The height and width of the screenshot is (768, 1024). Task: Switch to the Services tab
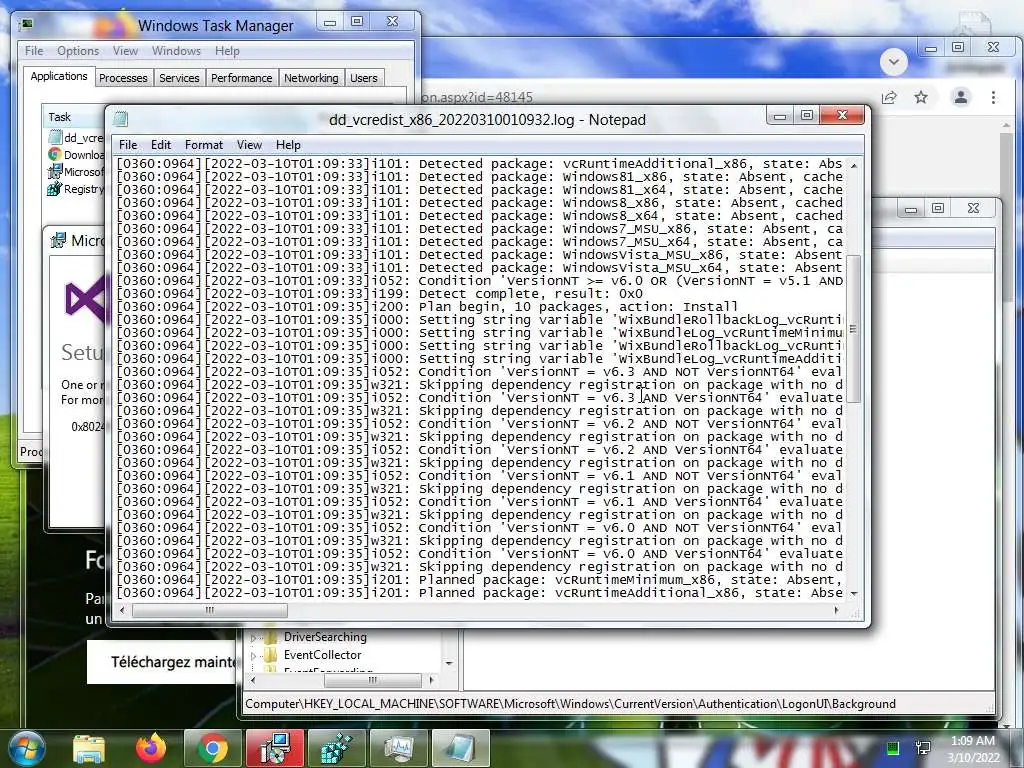coord(179,78)
